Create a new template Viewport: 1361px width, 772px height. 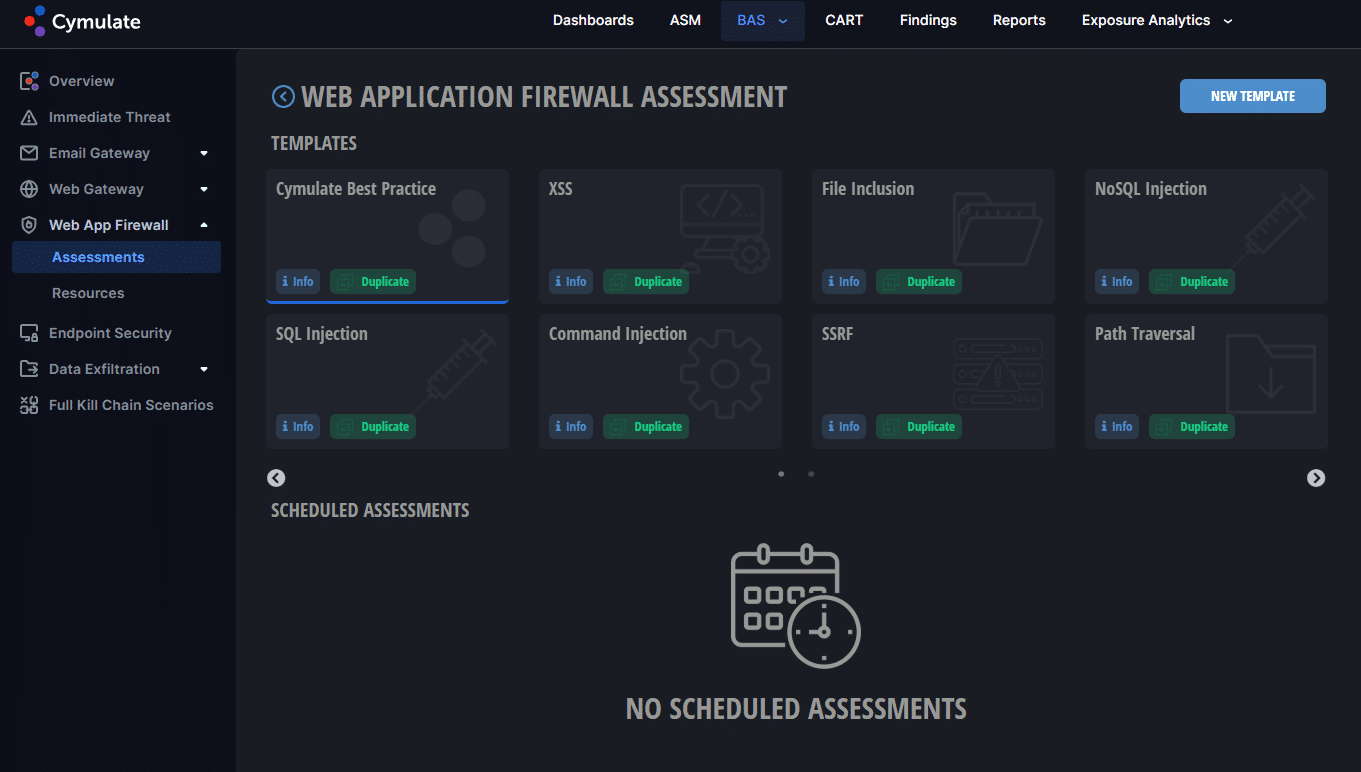(x=1253, y=96)
